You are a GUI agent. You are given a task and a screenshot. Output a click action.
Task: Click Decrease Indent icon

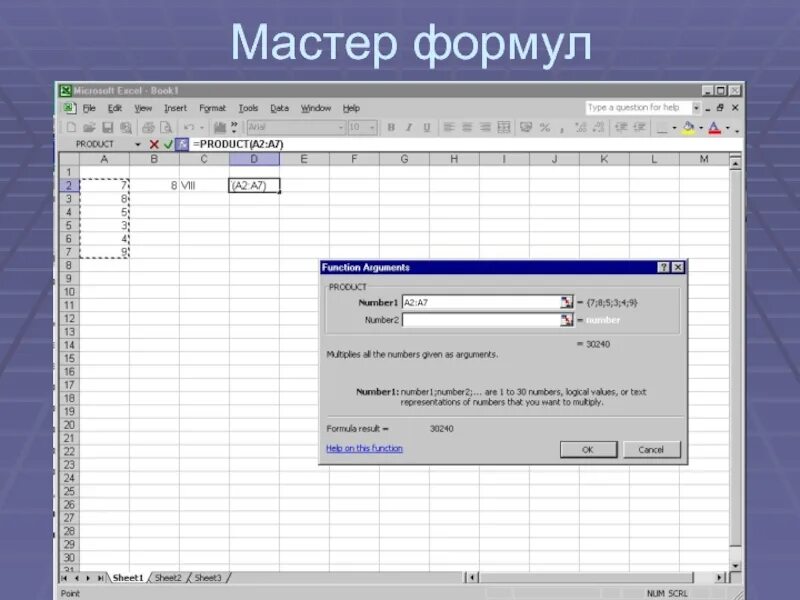coord(621,128)
